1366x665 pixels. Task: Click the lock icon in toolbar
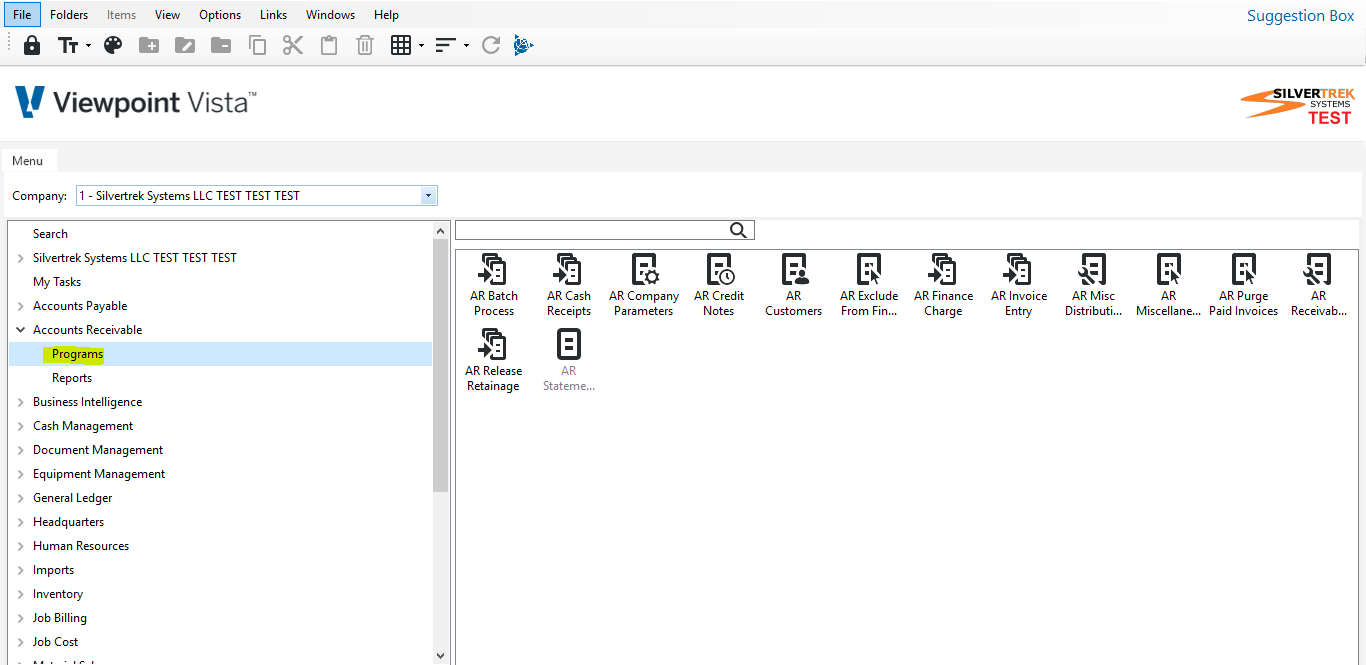(32, 45)
